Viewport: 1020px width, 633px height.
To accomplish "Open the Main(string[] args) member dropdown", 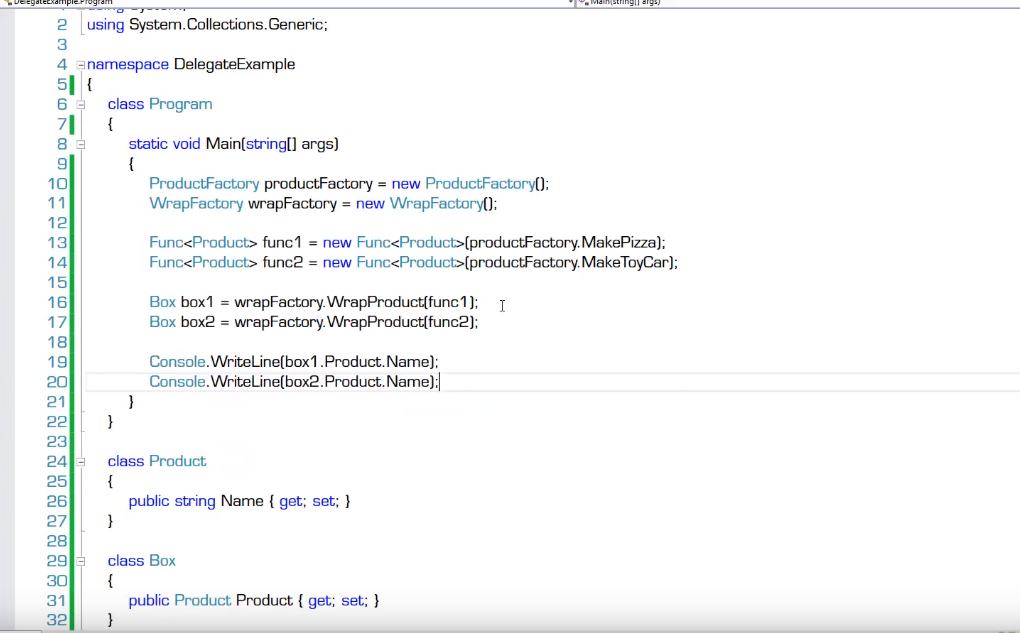I will tap(798, 3).
